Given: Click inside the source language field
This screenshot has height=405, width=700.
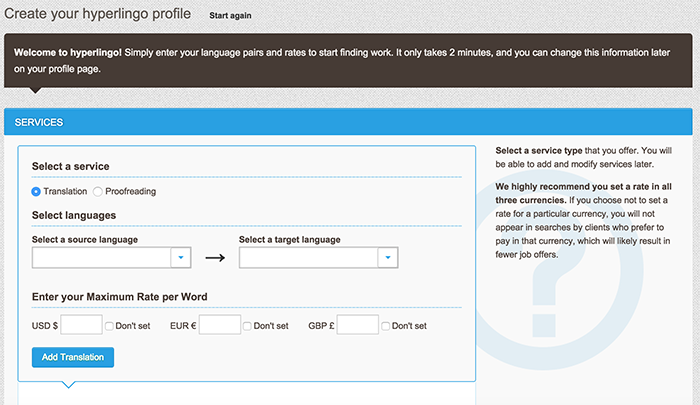Looking at the screenshot, I should pyautogui.click(x=101, y=258).
